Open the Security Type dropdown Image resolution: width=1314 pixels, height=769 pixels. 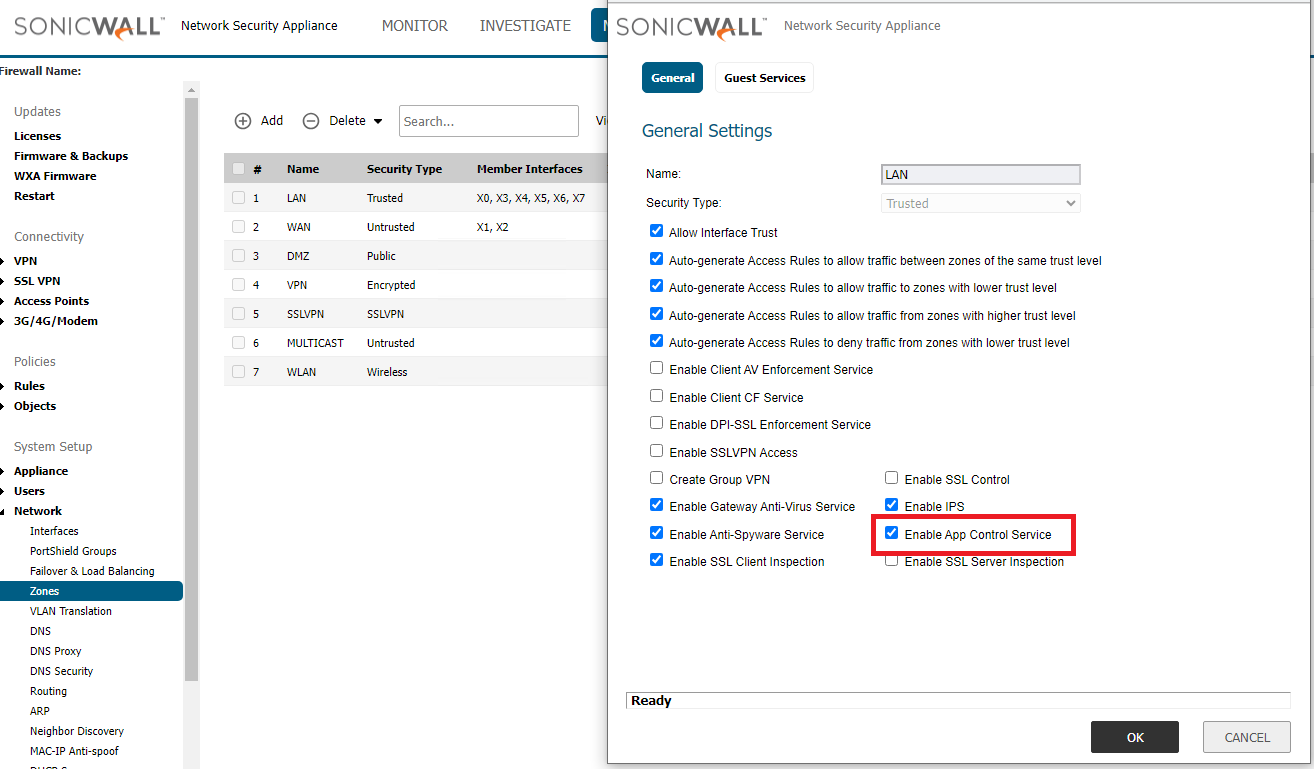coord(981,203)
